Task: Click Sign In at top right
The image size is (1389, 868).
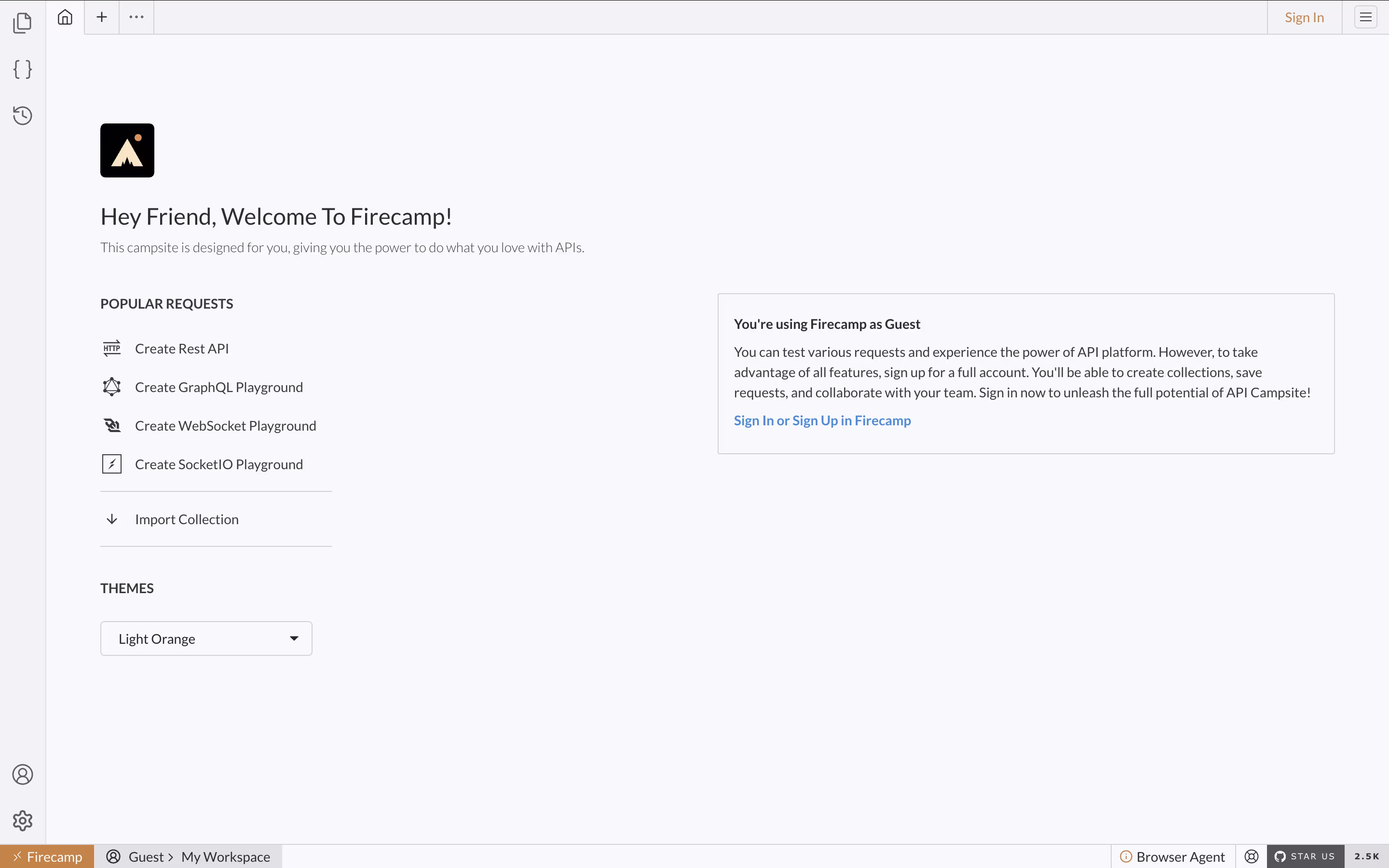Action: click(x=1304, y=17)
